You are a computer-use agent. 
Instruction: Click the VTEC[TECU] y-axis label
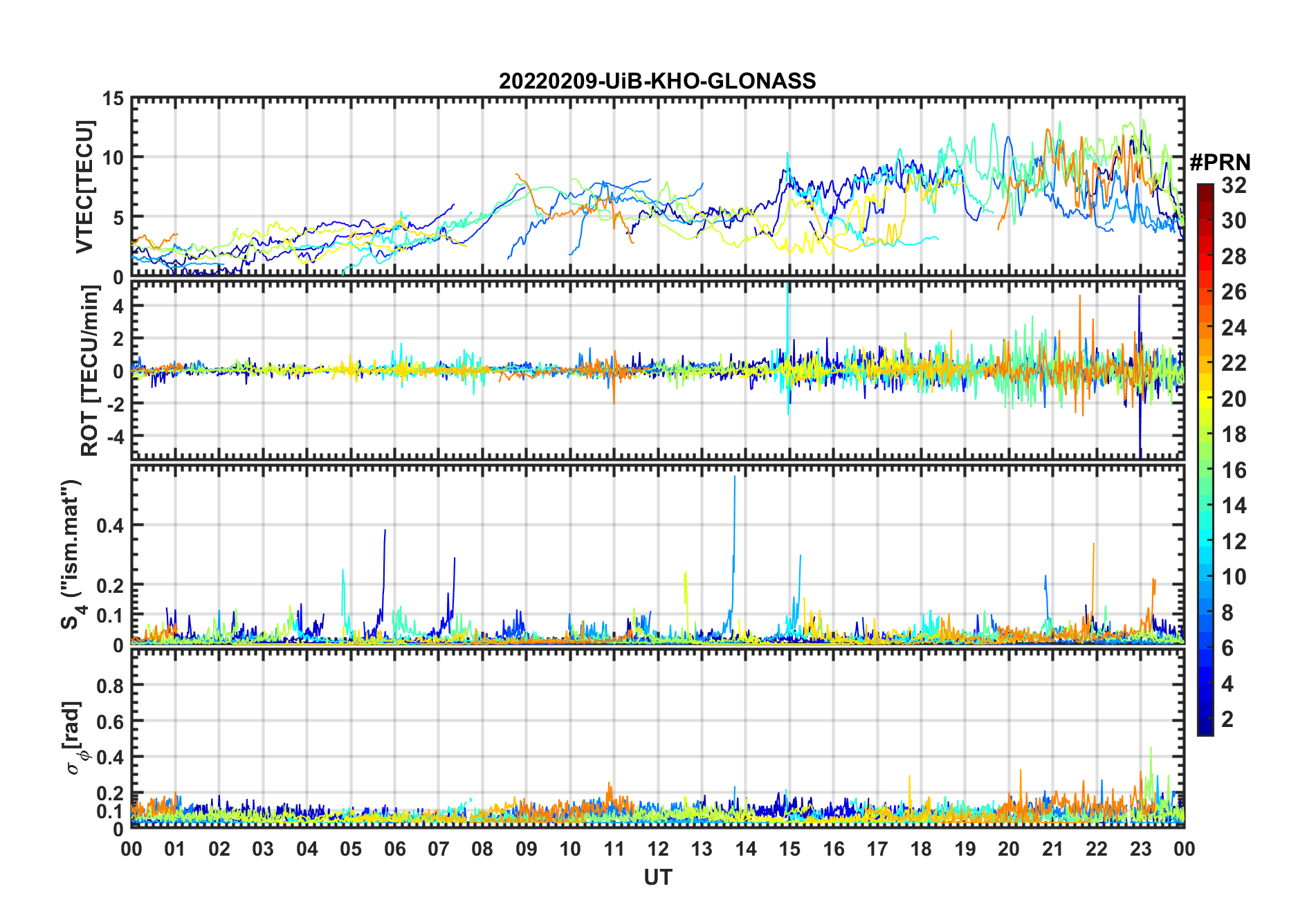click(84, 187)
